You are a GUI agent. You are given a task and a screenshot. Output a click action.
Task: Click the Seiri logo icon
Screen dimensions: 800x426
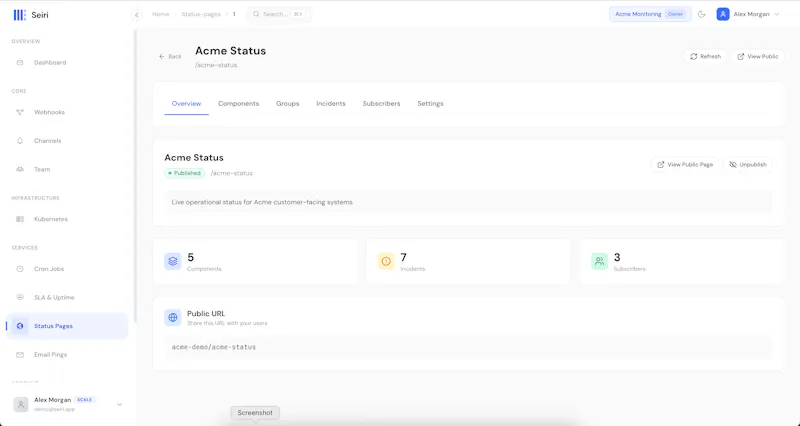click(x=19, y=15)
